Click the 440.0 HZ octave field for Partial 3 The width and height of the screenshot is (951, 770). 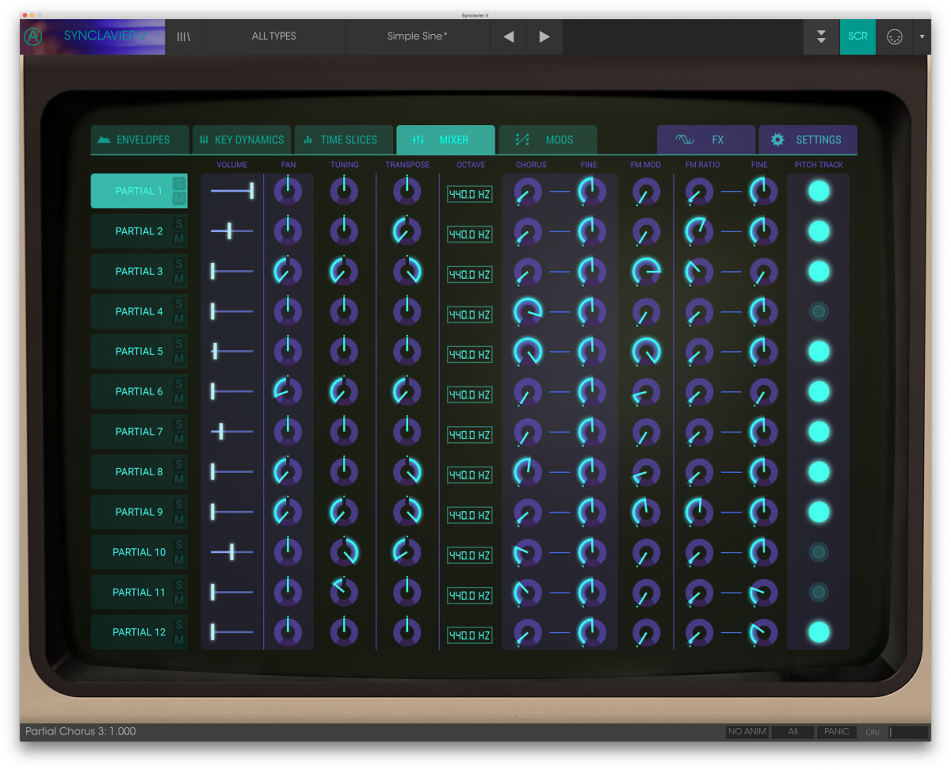click(470, 274)
